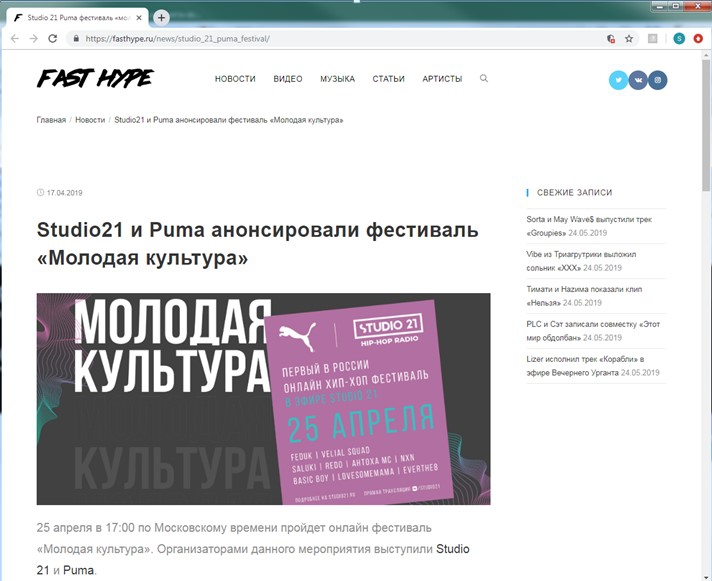
Task: Open the site search magnifier icon
Action: [x=484, y=79]
